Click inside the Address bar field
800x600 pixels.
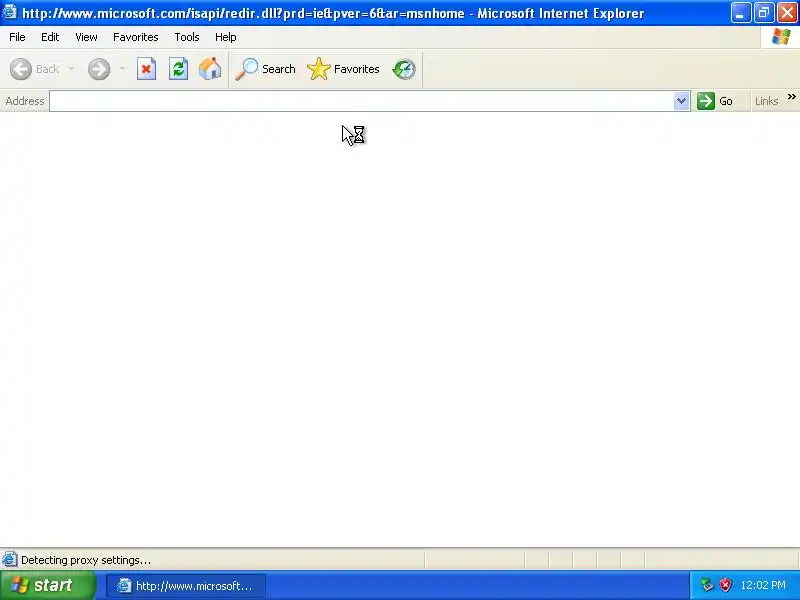tap(361, 101)
